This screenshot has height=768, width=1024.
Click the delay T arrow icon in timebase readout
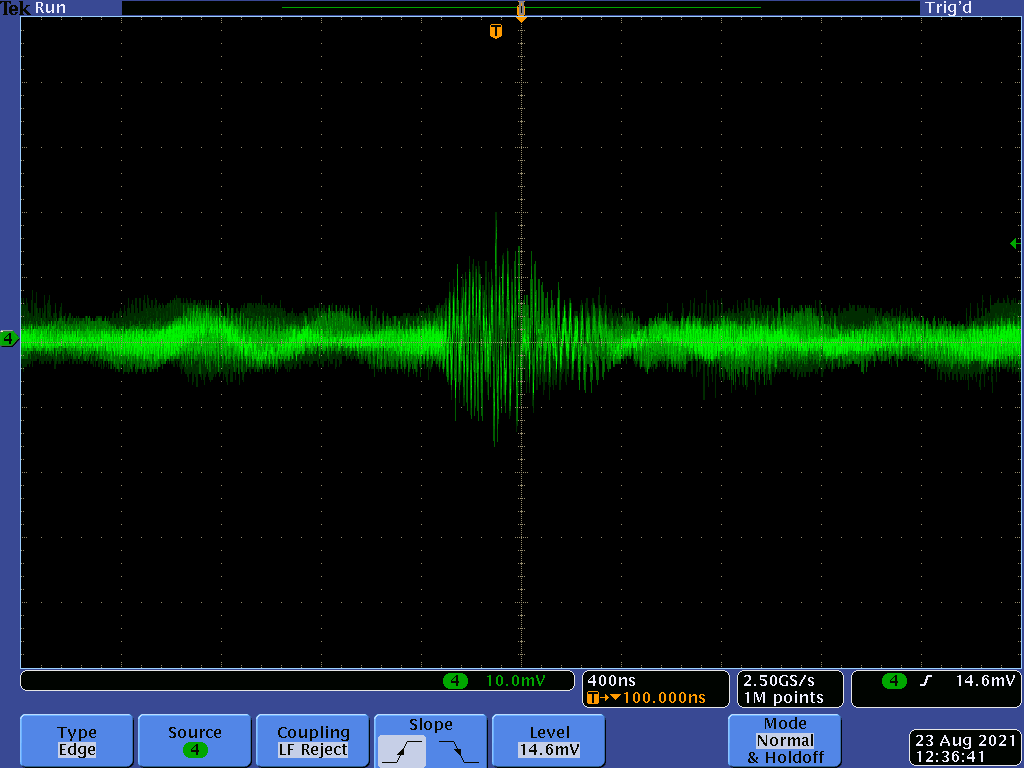coord(600,698)
